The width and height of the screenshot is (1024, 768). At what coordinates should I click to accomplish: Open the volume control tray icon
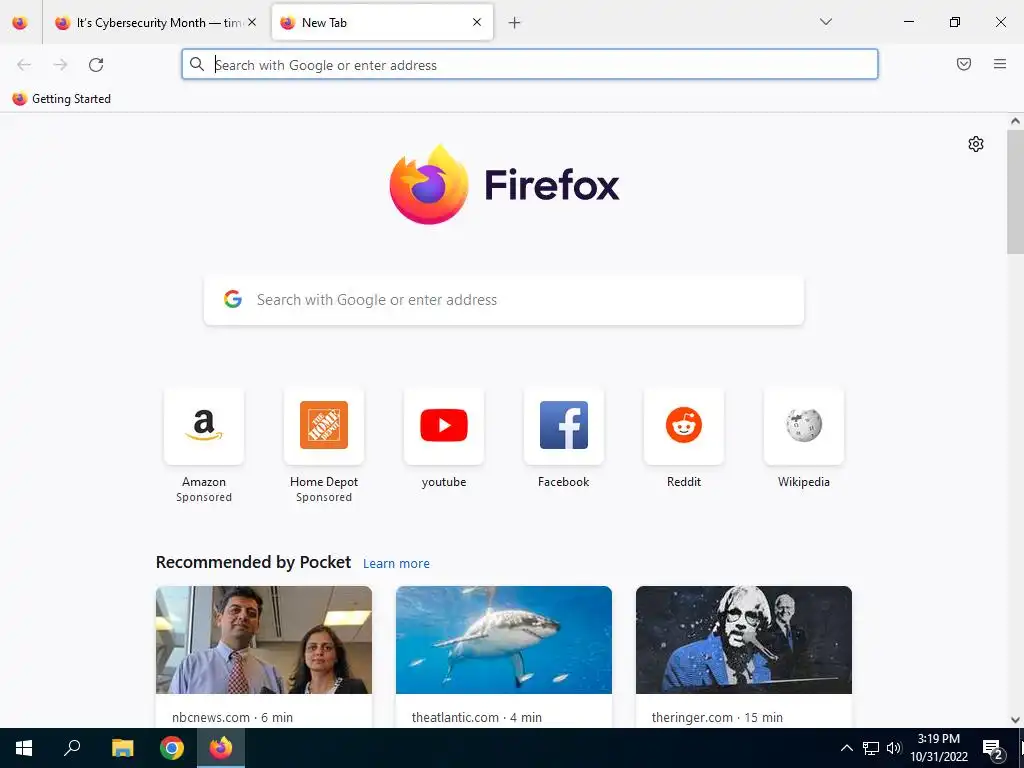tap(894, 748)
